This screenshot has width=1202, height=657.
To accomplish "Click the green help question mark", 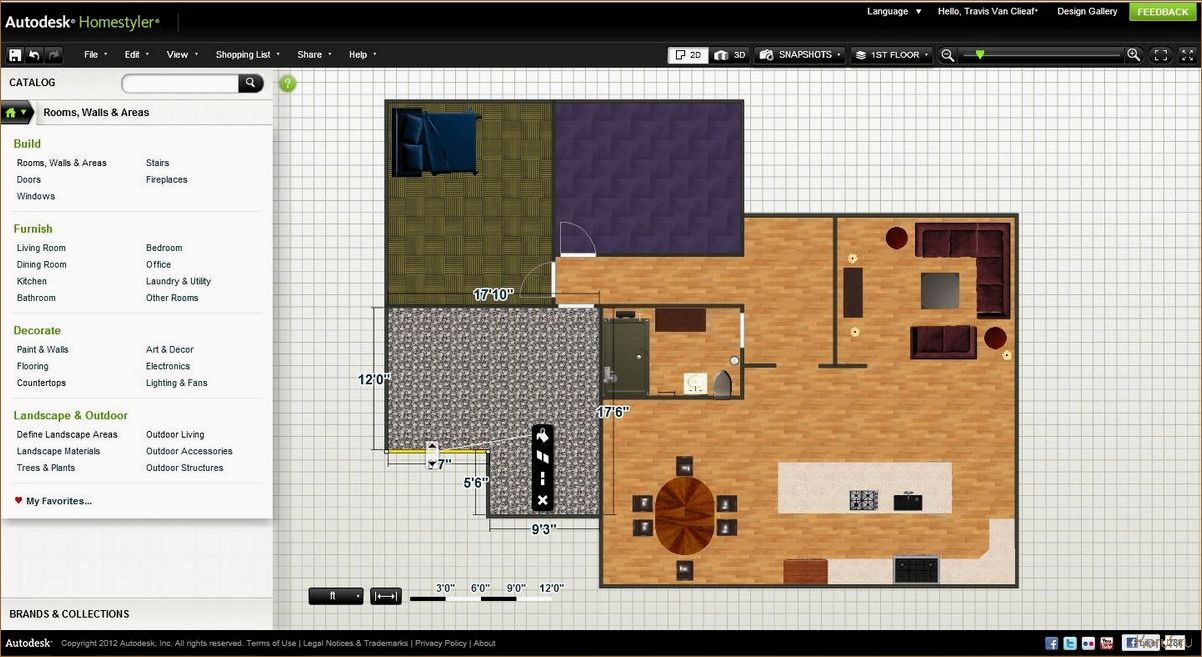I will point(288,84).
